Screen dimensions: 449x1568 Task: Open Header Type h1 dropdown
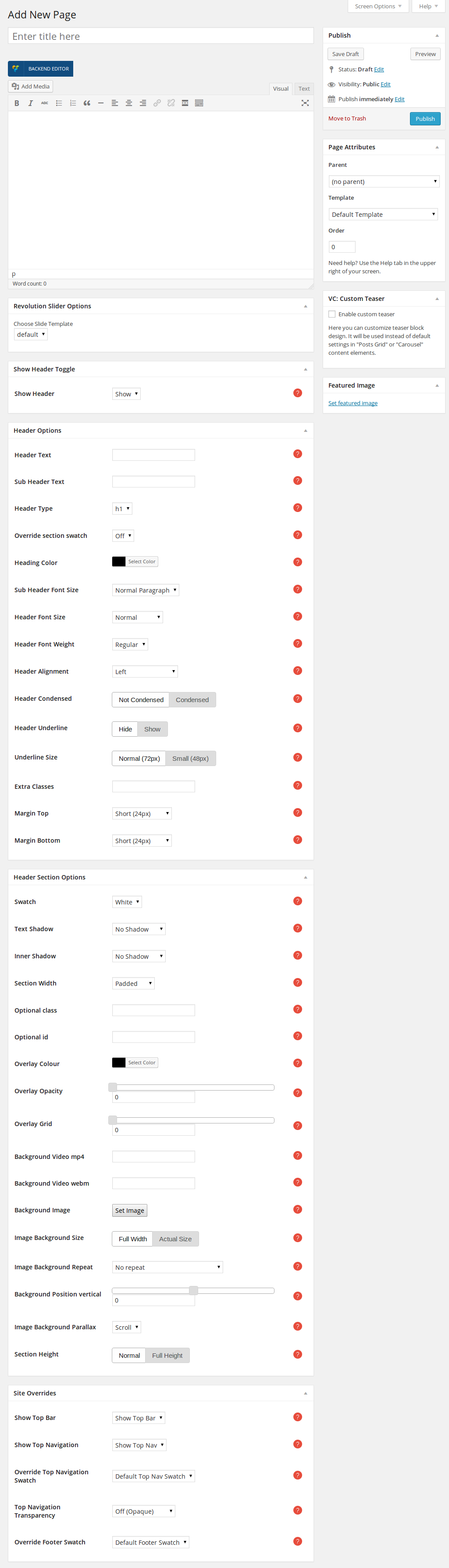click(122, 508)
